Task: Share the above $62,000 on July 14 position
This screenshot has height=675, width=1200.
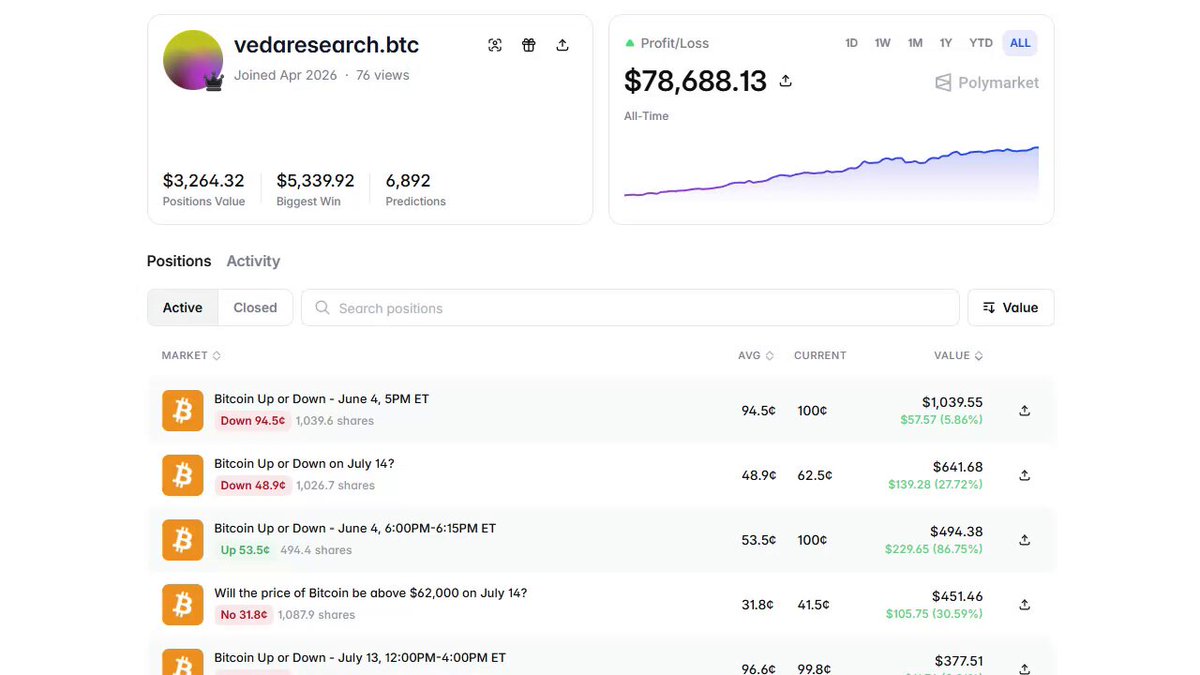Action: coord(1024,604)
